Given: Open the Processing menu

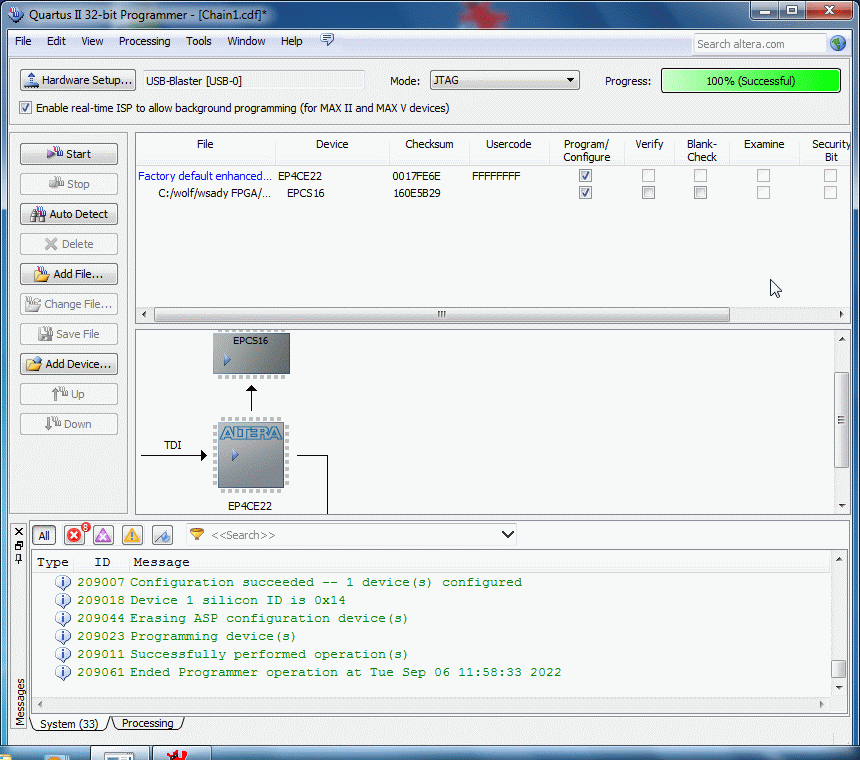Looking at the screenshot, I should tap(144, 41).
